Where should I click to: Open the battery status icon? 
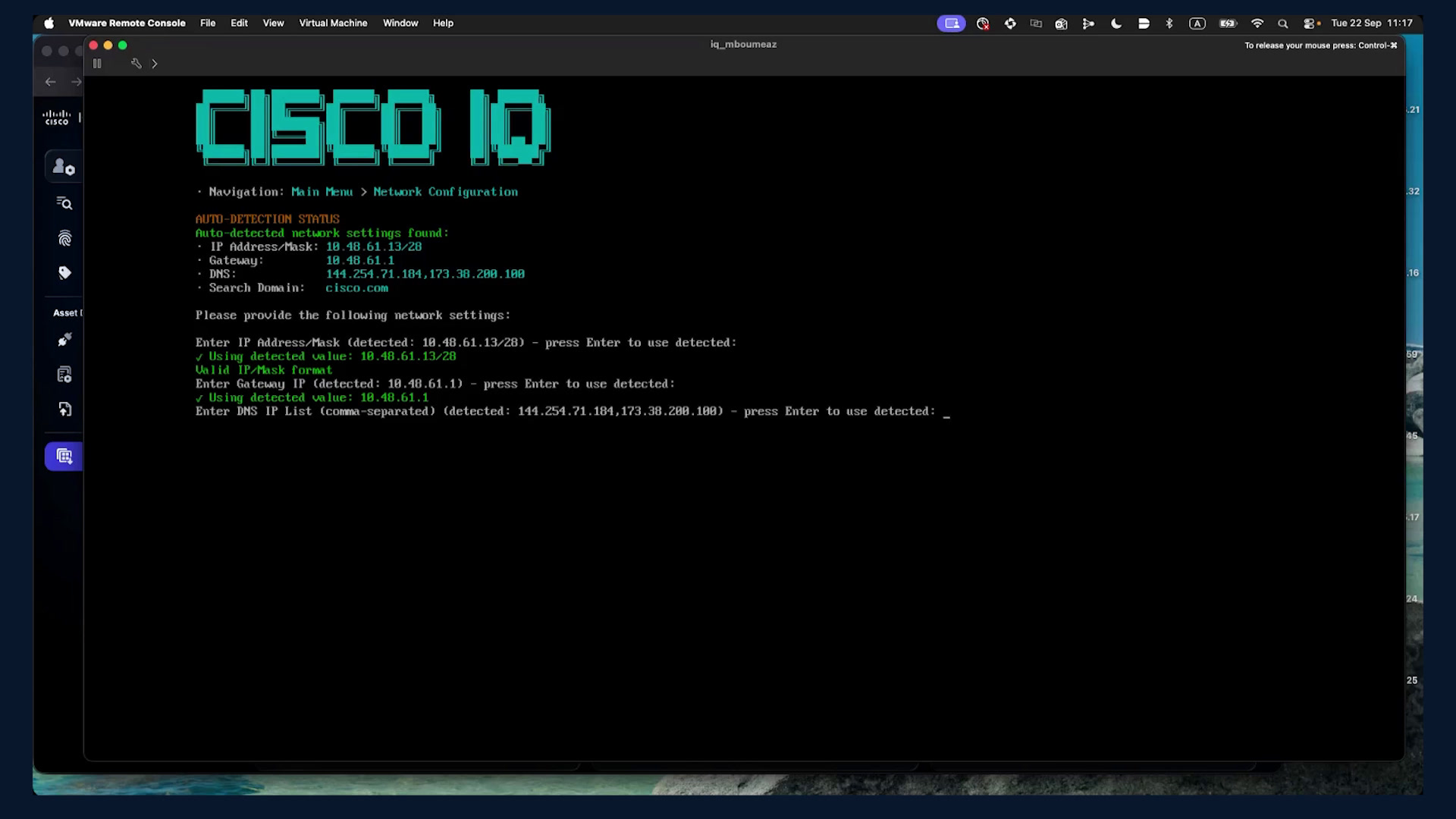pyautogui.click(x=1228, y=24)
